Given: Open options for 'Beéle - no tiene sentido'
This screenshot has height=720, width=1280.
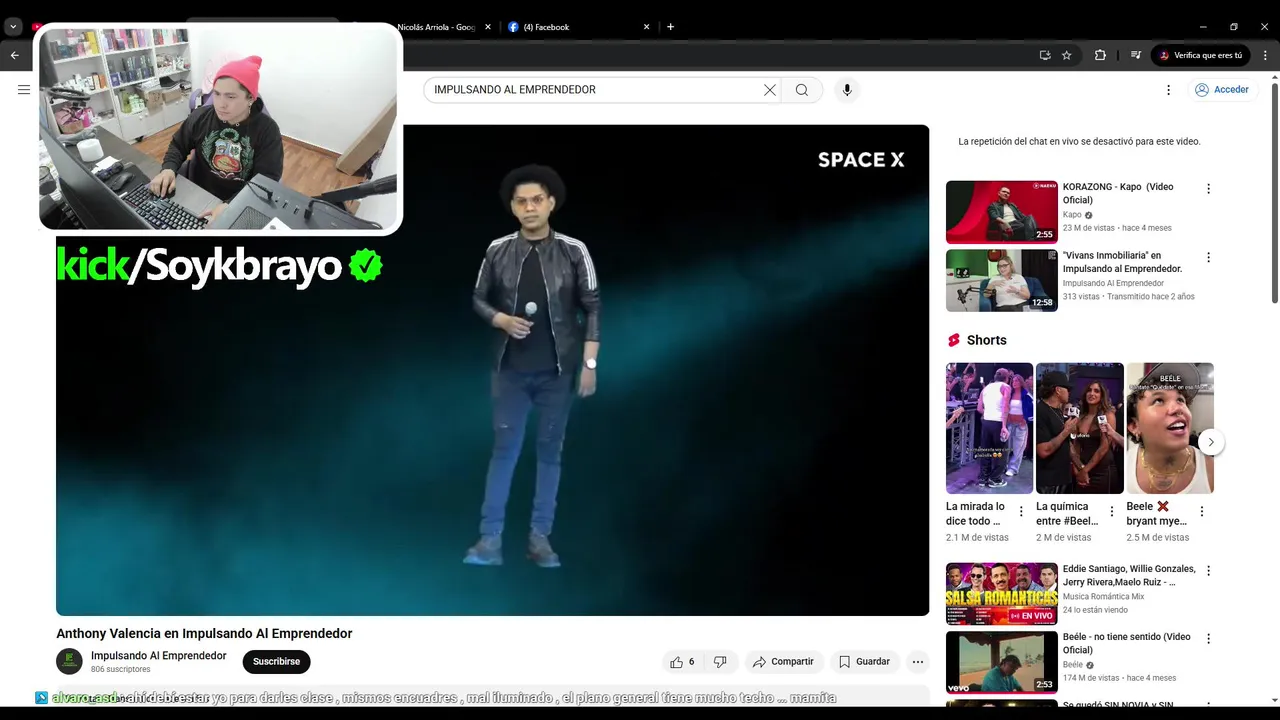Looking at the screenshot, I should pos(1208,639).
